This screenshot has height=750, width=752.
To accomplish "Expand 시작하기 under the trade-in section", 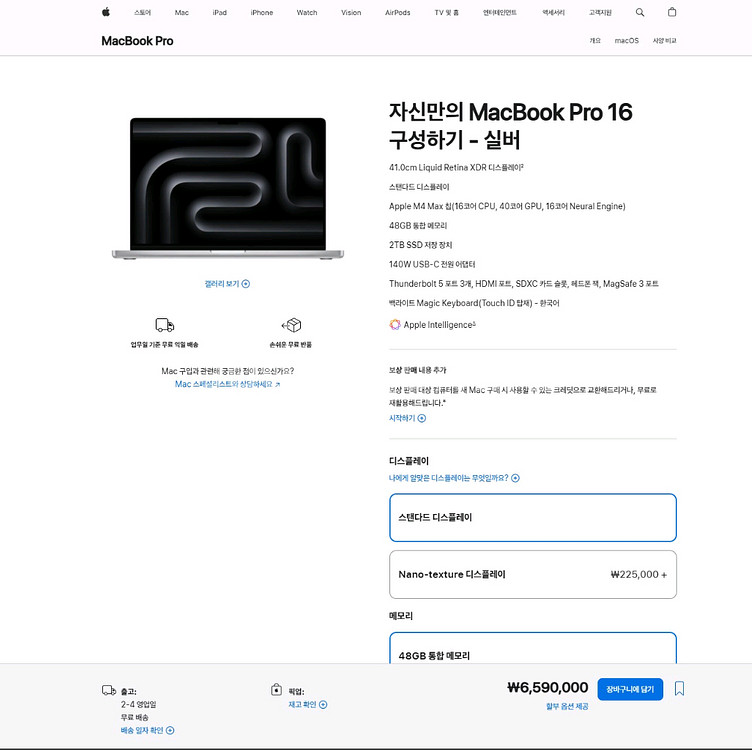I will tap(407, 418).
